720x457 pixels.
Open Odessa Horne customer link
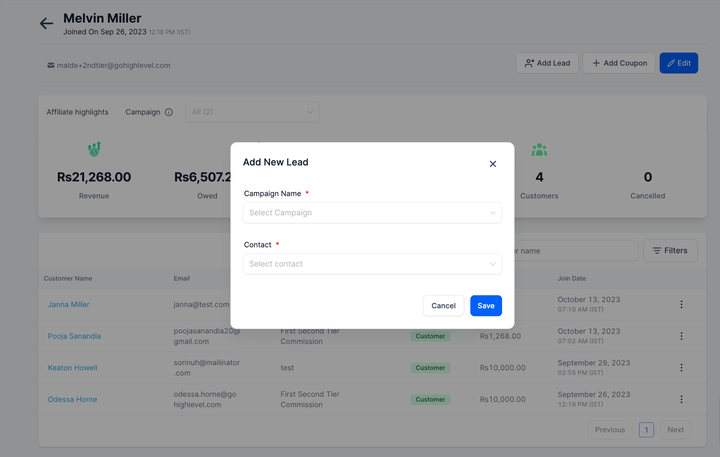click(73, 400)
